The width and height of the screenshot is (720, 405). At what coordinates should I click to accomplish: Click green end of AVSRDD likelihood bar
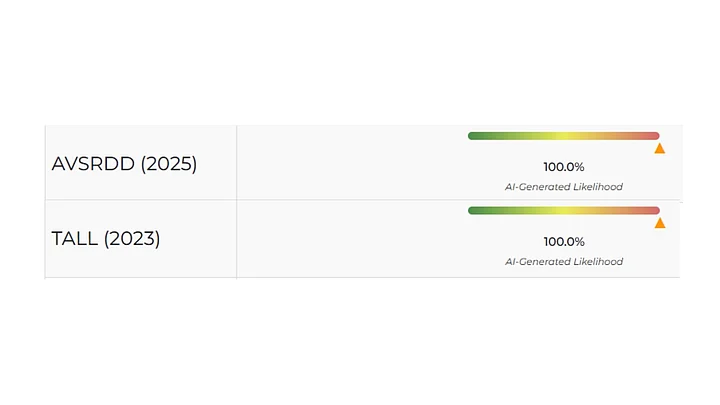(x=478, y=136)
